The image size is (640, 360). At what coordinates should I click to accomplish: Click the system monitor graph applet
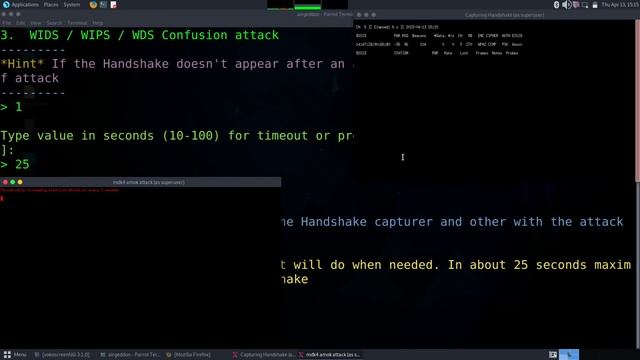(x=307, y=5)
